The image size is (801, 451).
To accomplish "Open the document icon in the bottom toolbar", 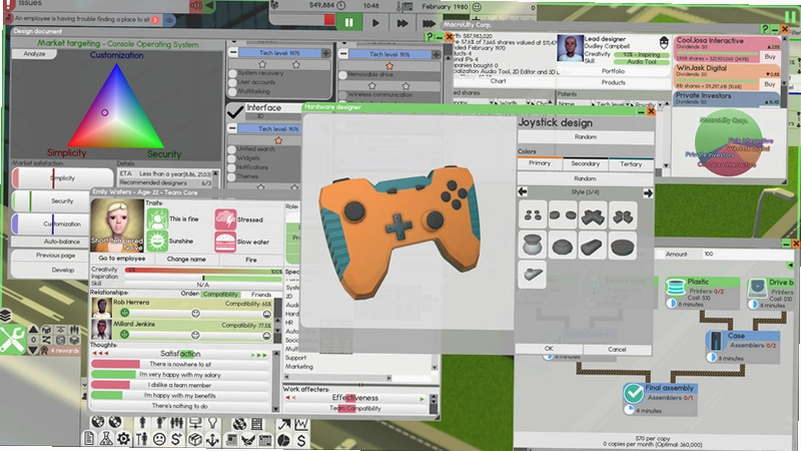I will pyautogui.click(x=89, y=439).
